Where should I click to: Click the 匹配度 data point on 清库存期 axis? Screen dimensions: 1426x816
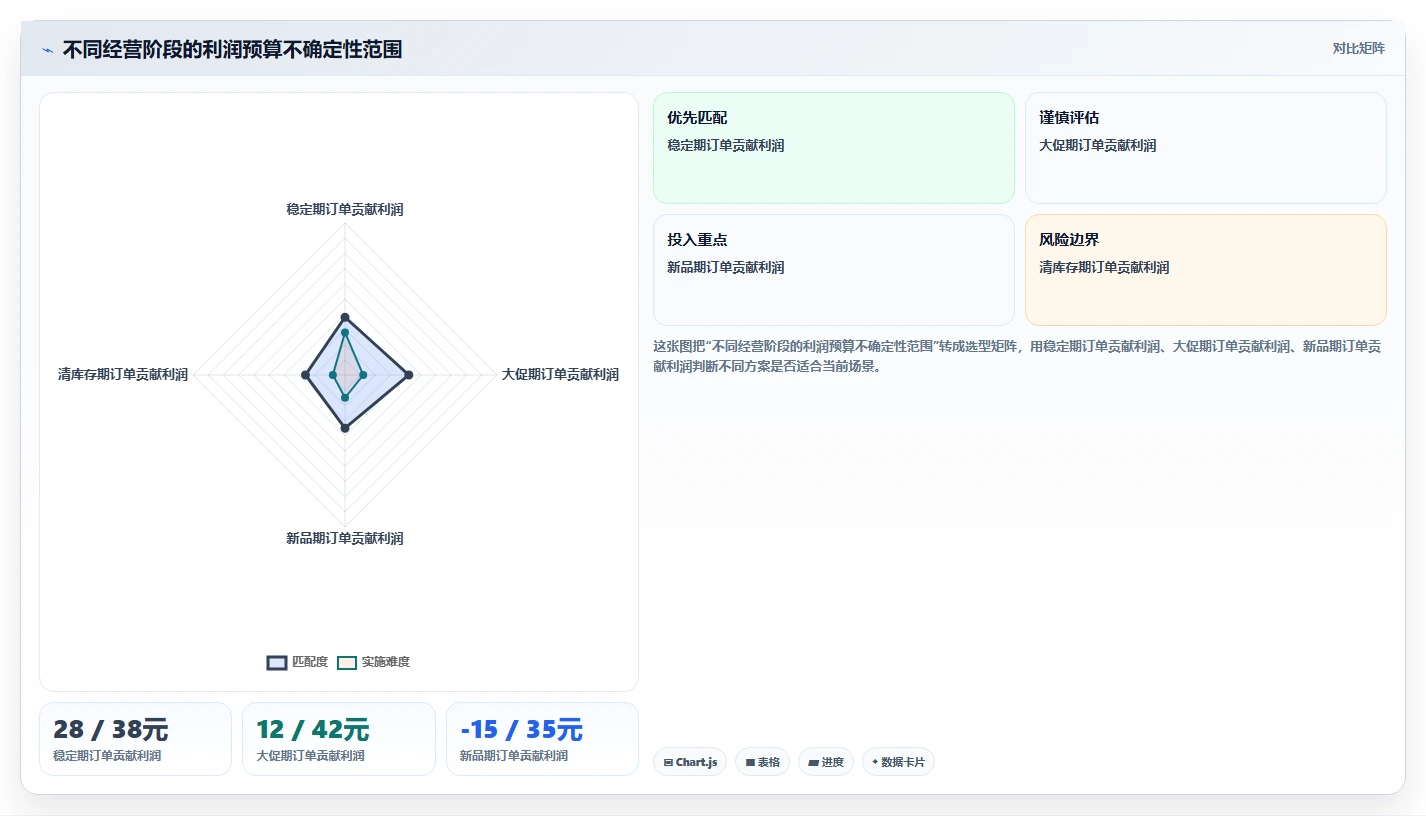click(305, 375)
